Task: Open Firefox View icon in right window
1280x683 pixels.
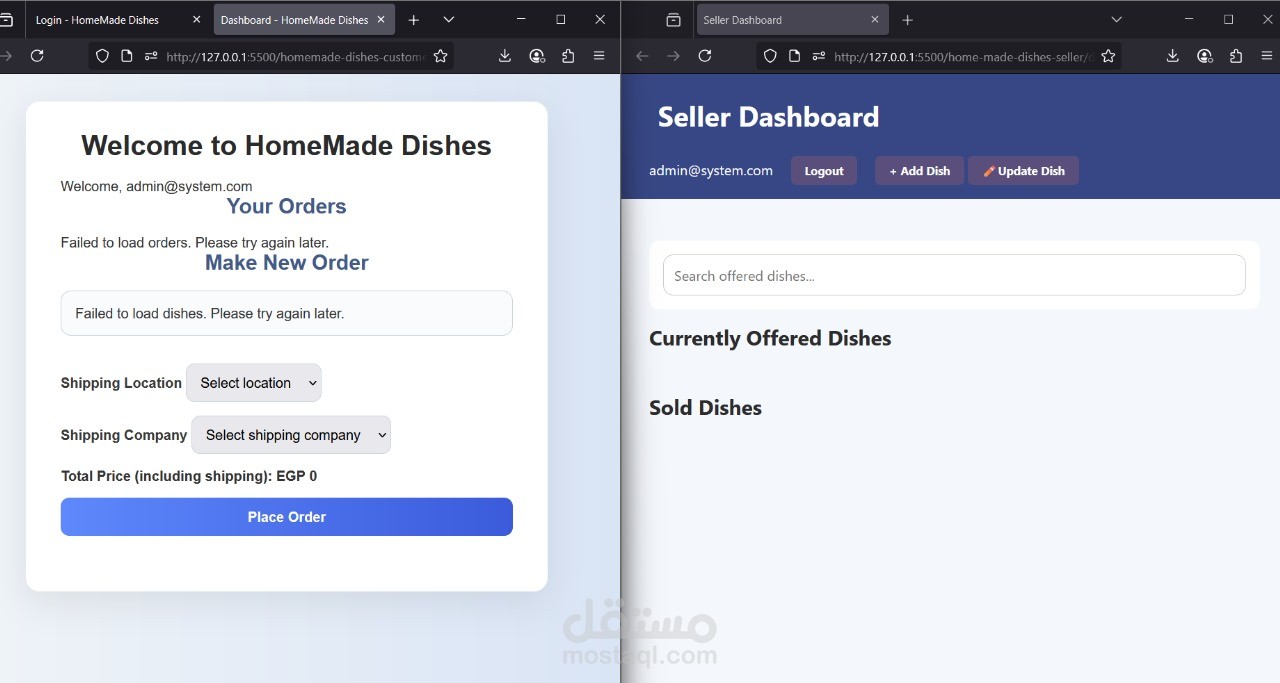Action: (673, 20)
